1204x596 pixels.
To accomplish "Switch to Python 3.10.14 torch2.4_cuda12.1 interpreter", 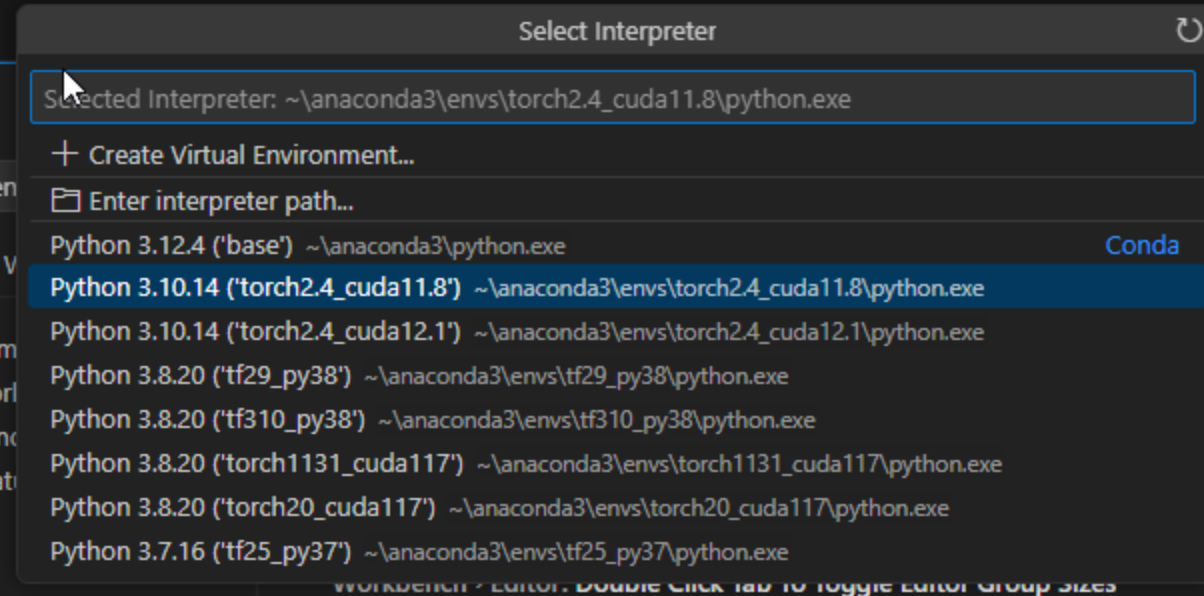I will tap(255, 332).
